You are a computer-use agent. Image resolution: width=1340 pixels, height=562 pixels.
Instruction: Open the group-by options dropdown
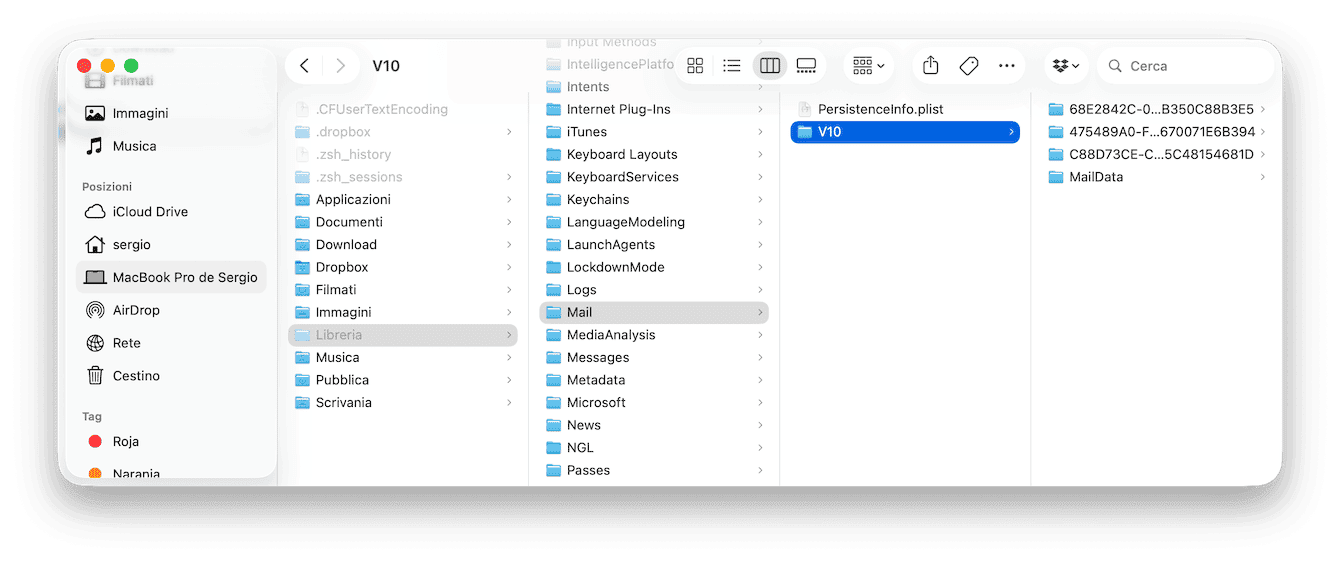(868, 66)
